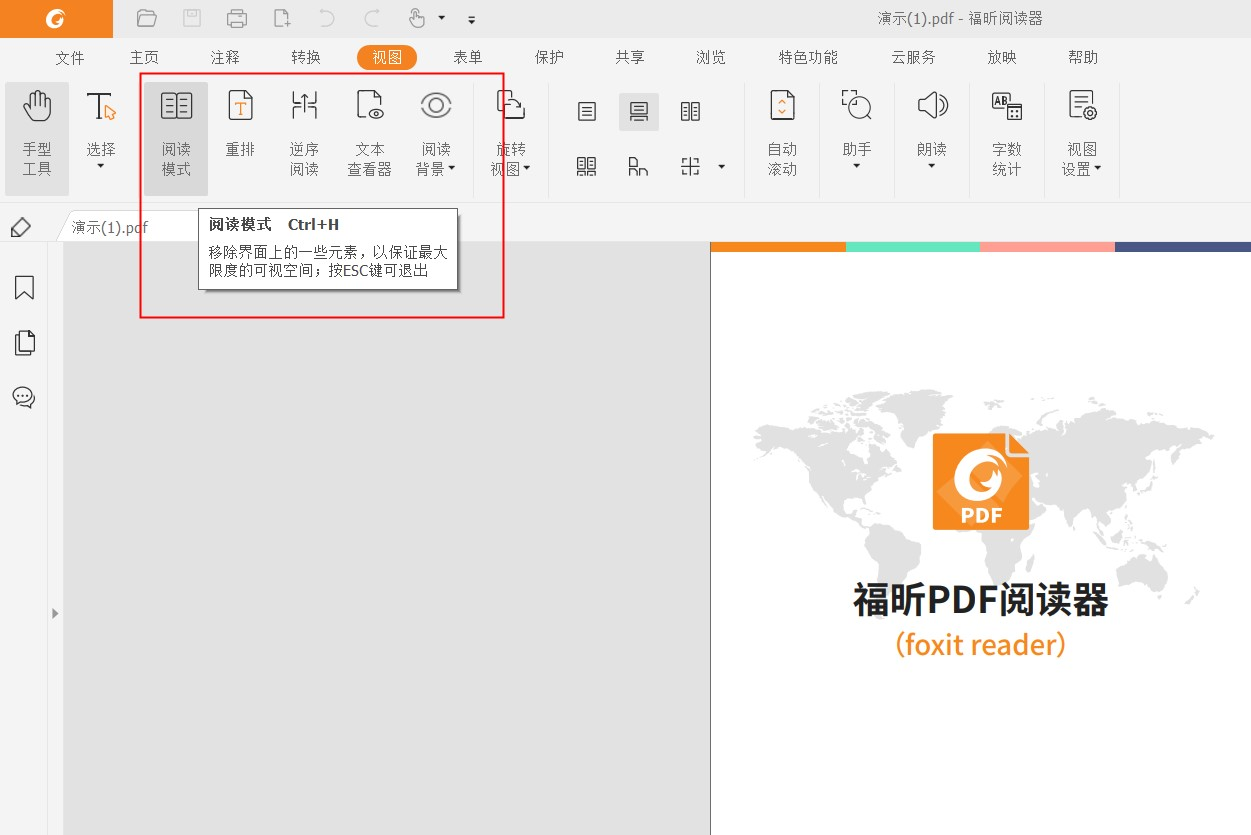The image size is (1251, 835).
Task: Switch to the Browse (浏览) tab
Action: [x=711, y=58]
